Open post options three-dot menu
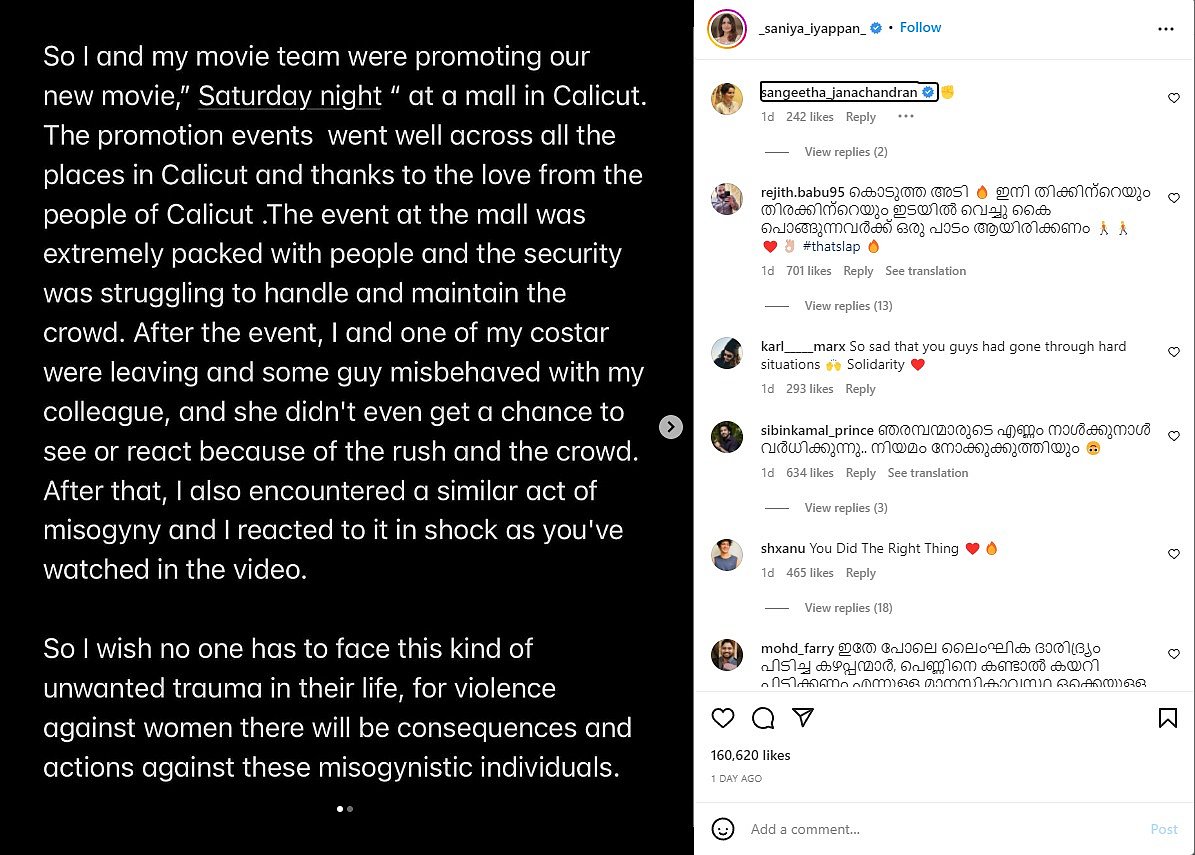 [1166, 29]
